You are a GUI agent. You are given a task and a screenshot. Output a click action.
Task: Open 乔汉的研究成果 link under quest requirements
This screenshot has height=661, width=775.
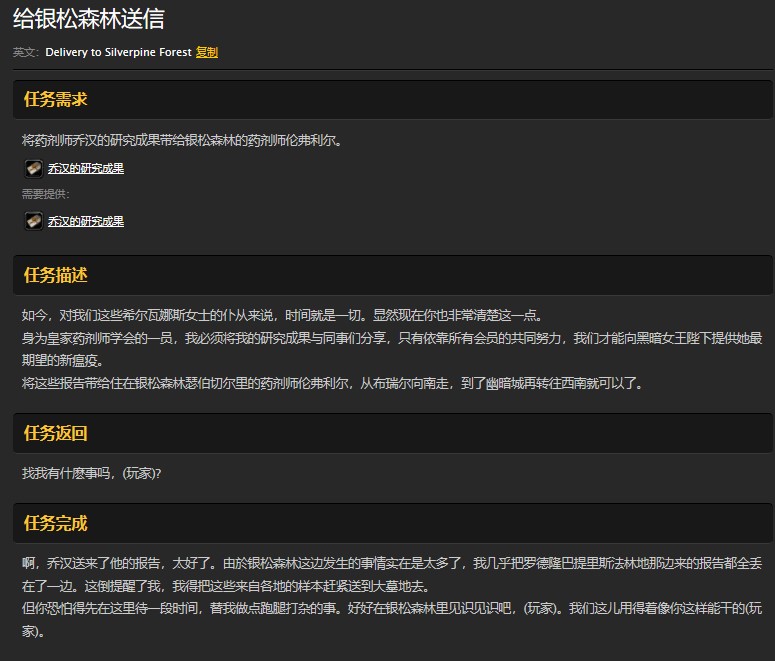[x=86, y=169]
